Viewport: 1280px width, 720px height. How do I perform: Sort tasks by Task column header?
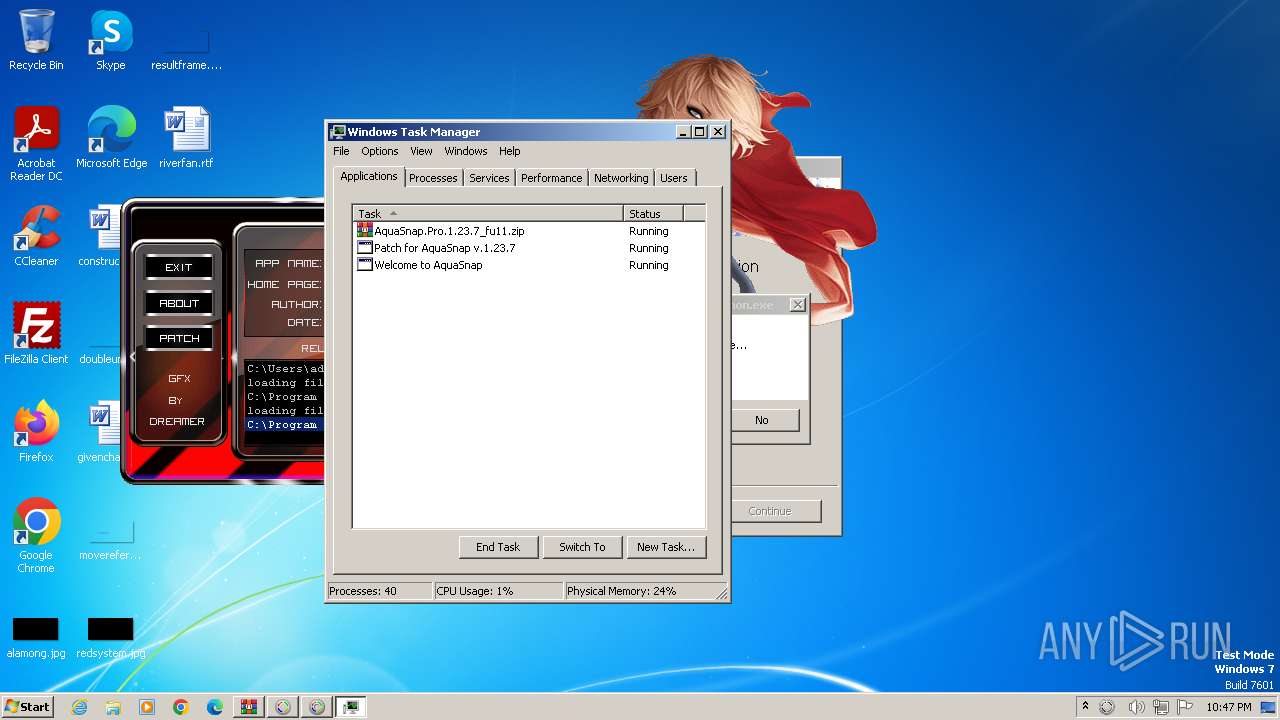point(488,213)
